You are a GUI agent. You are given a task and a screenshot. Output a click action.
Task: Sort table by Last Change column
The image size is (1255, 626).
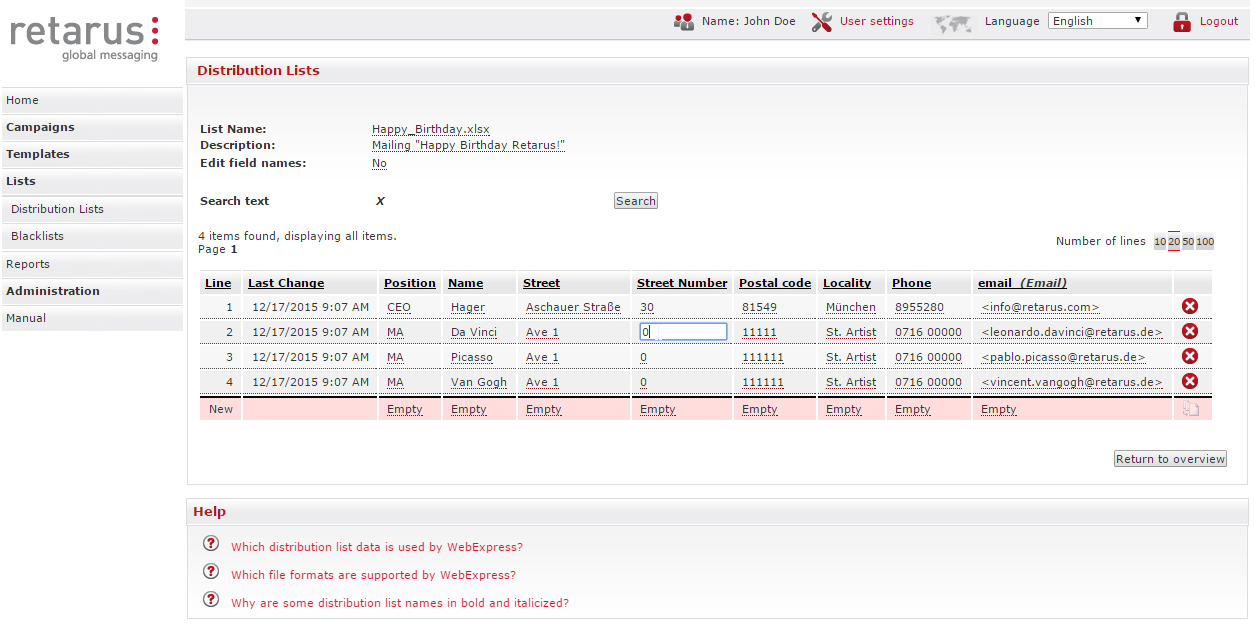click(286, 283)
